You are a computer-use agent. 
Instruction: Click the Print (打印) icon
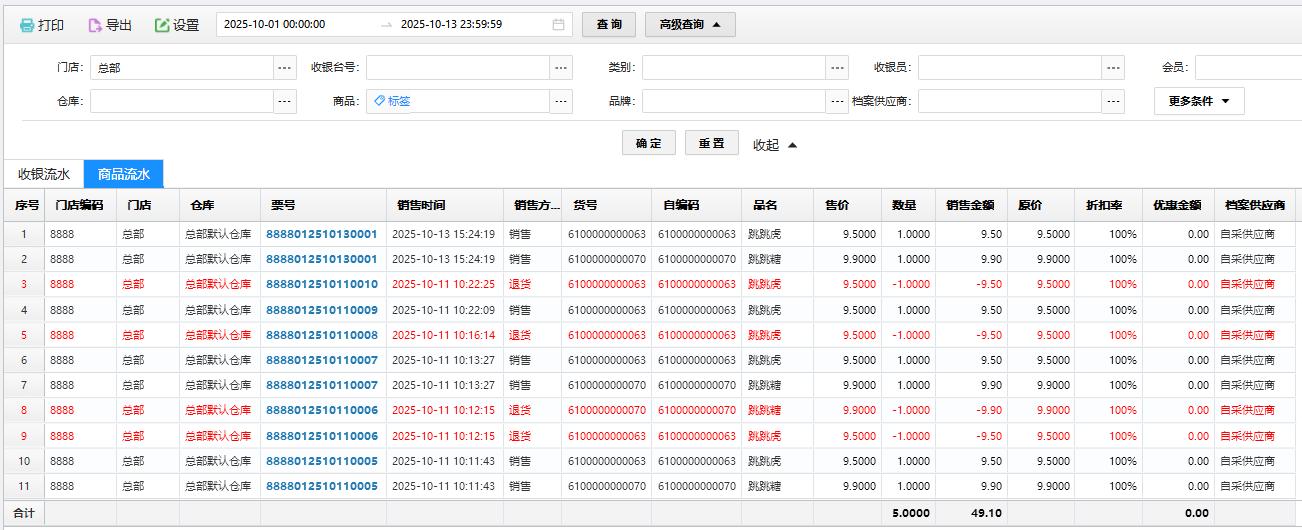click(x=26, y=25)
